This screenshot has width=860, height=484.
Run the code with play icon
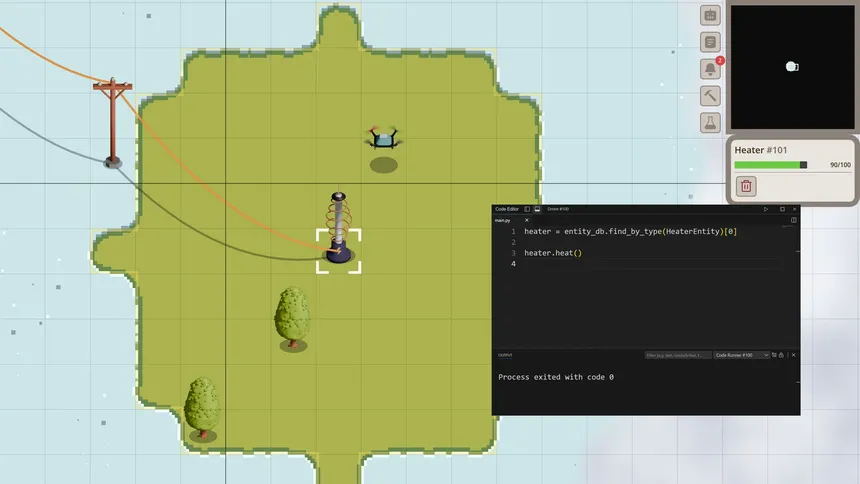[x=766, y=209]
